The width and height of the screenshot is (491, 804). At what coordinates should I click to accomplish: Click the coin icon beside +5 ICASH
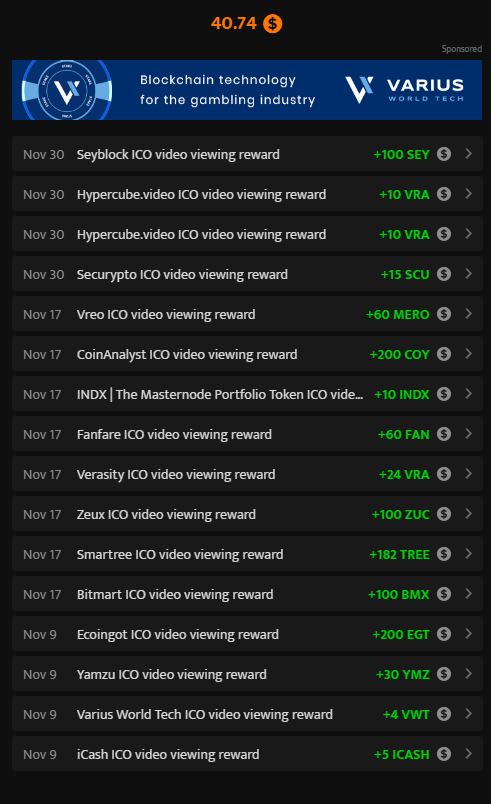pyautogui.click(x=444, y=754)
